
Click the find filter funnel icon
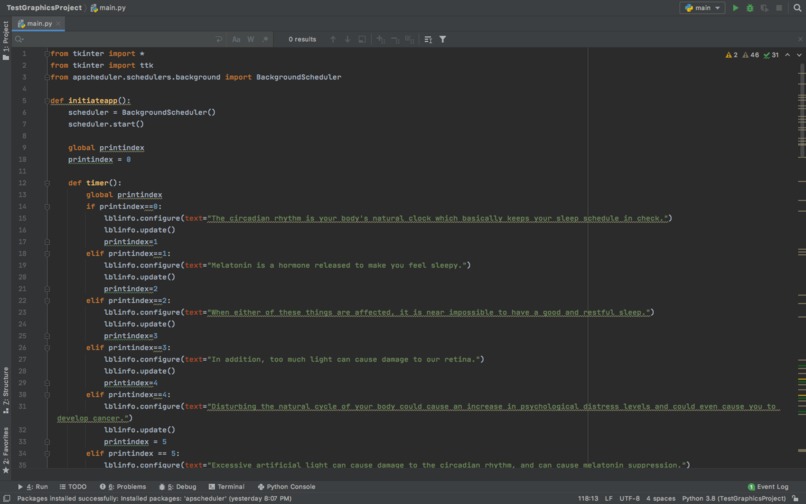pos(443,39)
